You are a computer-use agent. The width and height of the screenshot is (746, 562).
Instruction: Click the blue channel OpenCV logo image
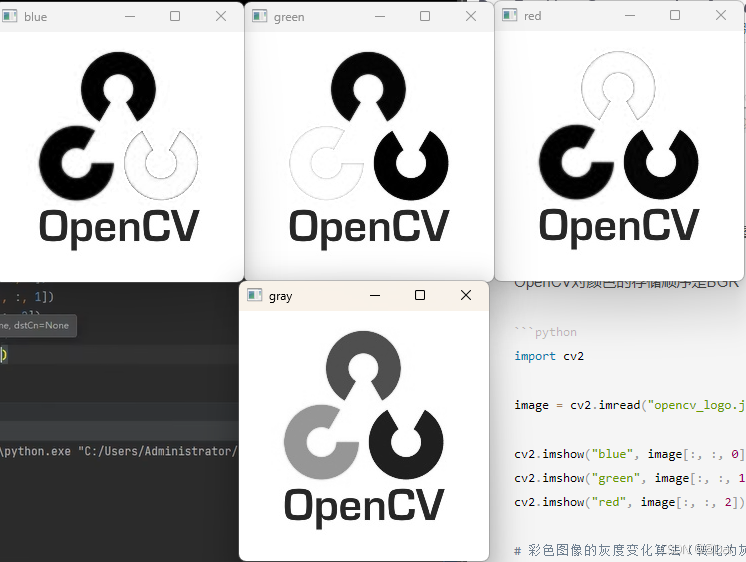click(x=118, y=150)
